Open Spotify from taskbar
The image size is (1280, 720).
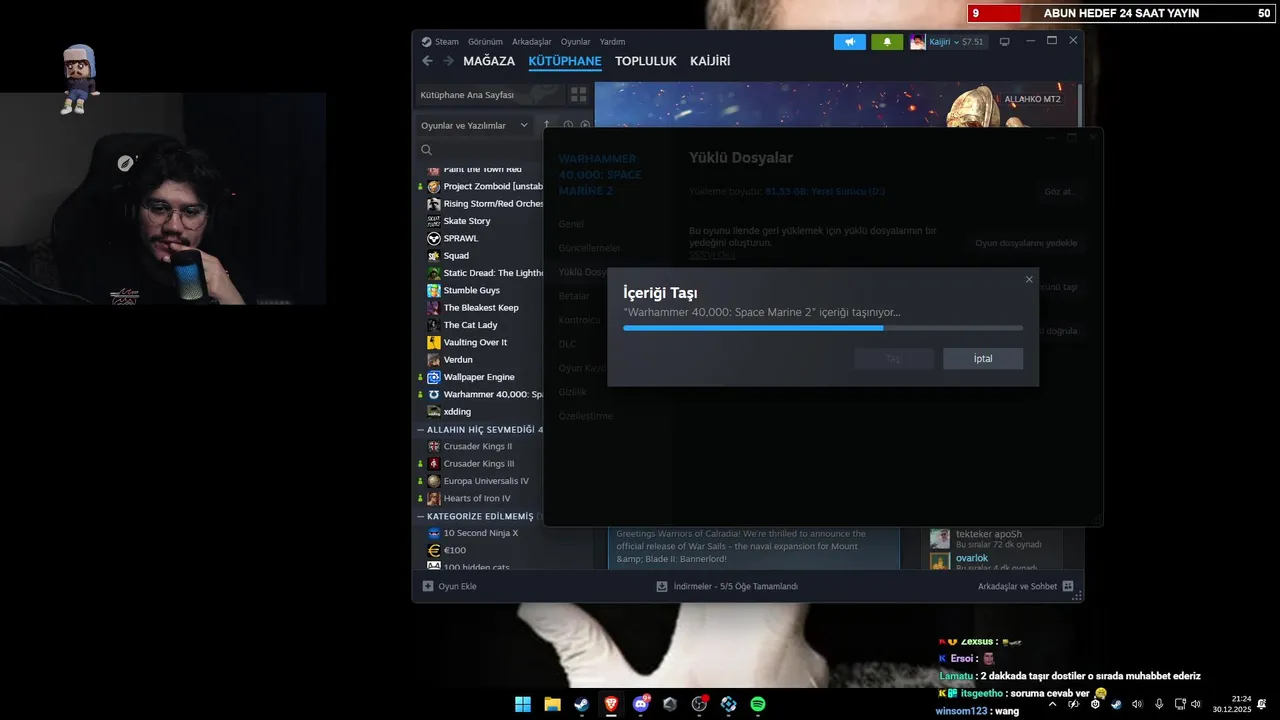coord(758,704)
